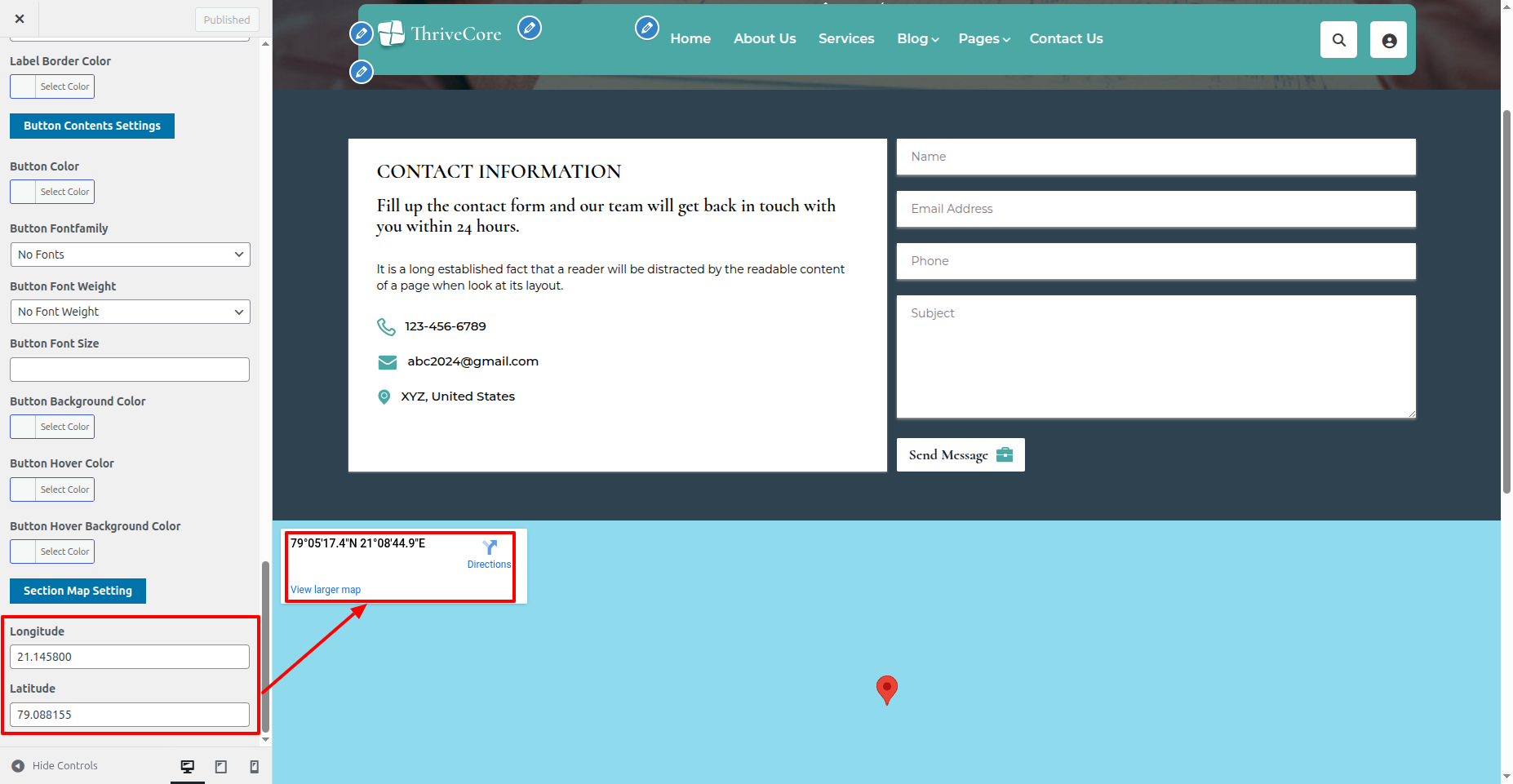Viewport: 1513px width, 784px height.
Task: Open the user account icon
Action: pos(1388,40)
